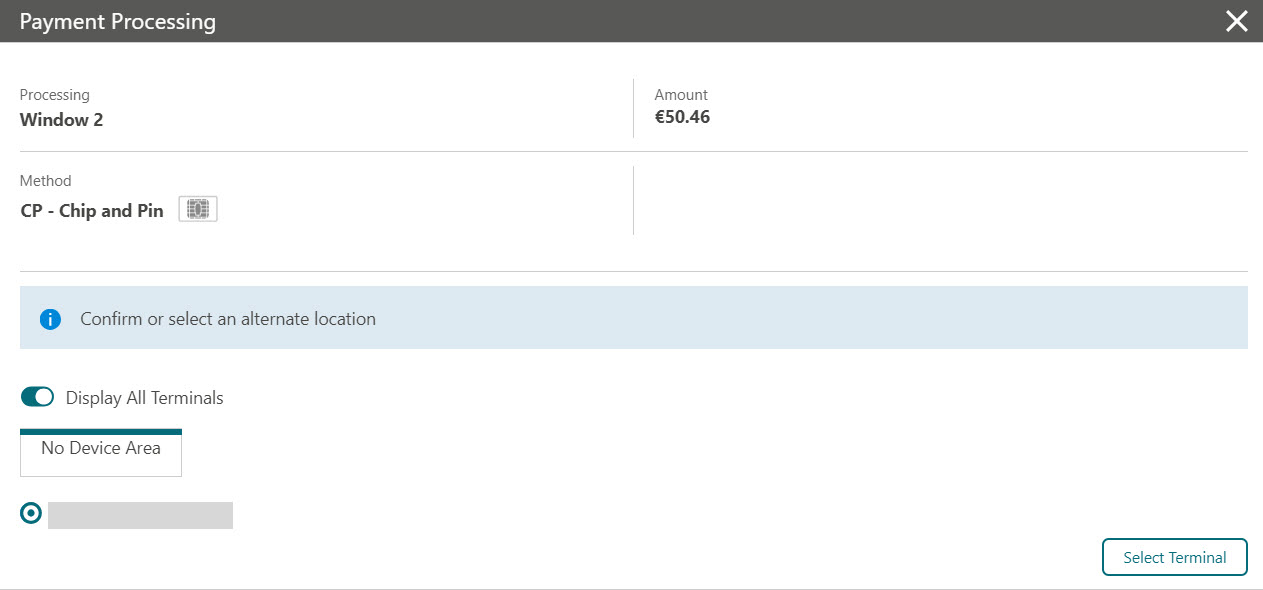Open the No Device Area tab
Screen dimensions: 1263x590
[x=101, y=452]
